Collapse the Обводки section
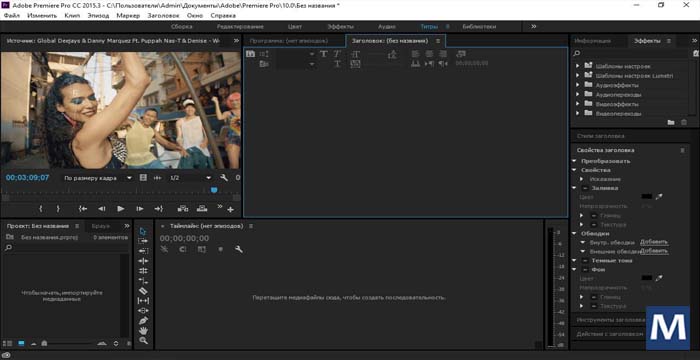Viewport: 700px width, 360px height. (x=575, y=234)
